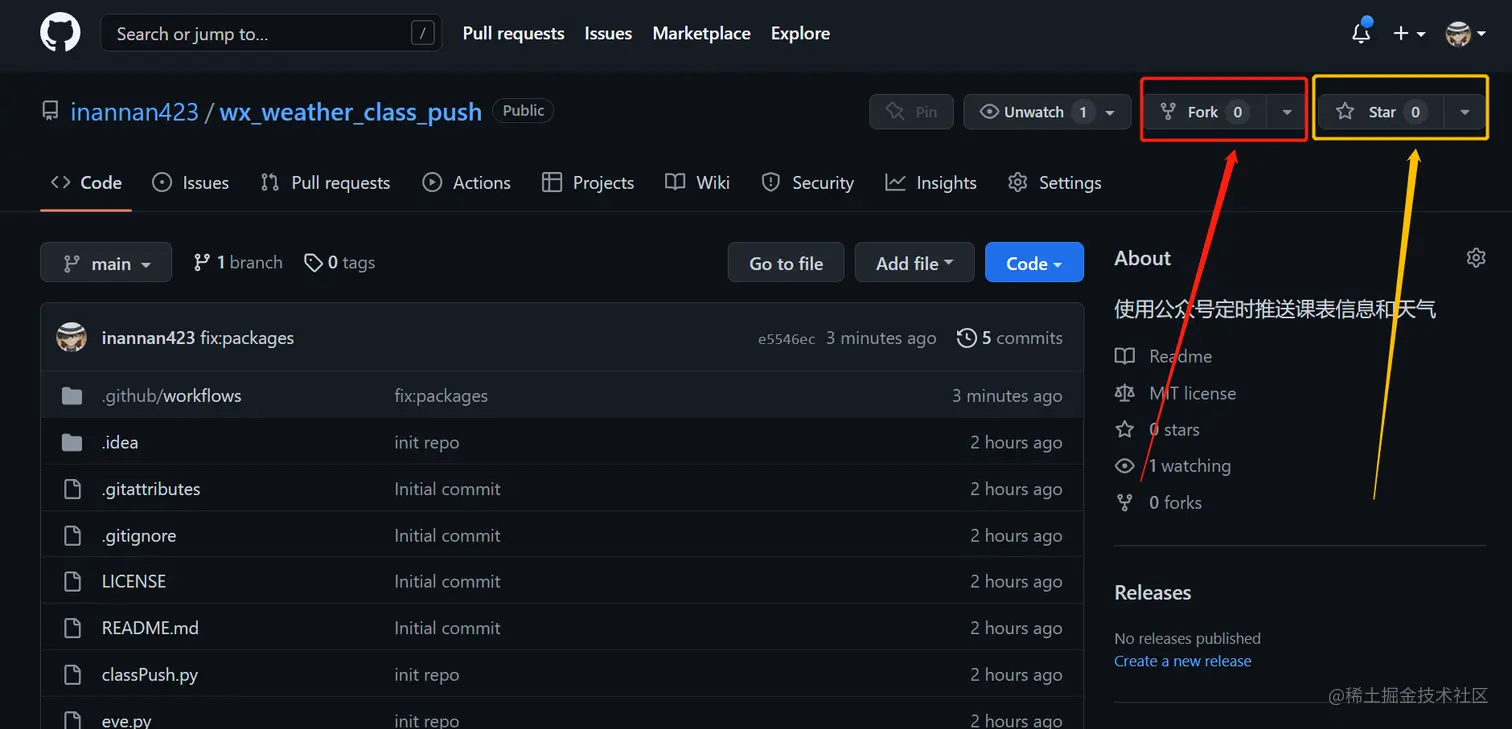Click the repository icon before inannan423
This screenshot has width=1512, height=729.
coord(50,111)
